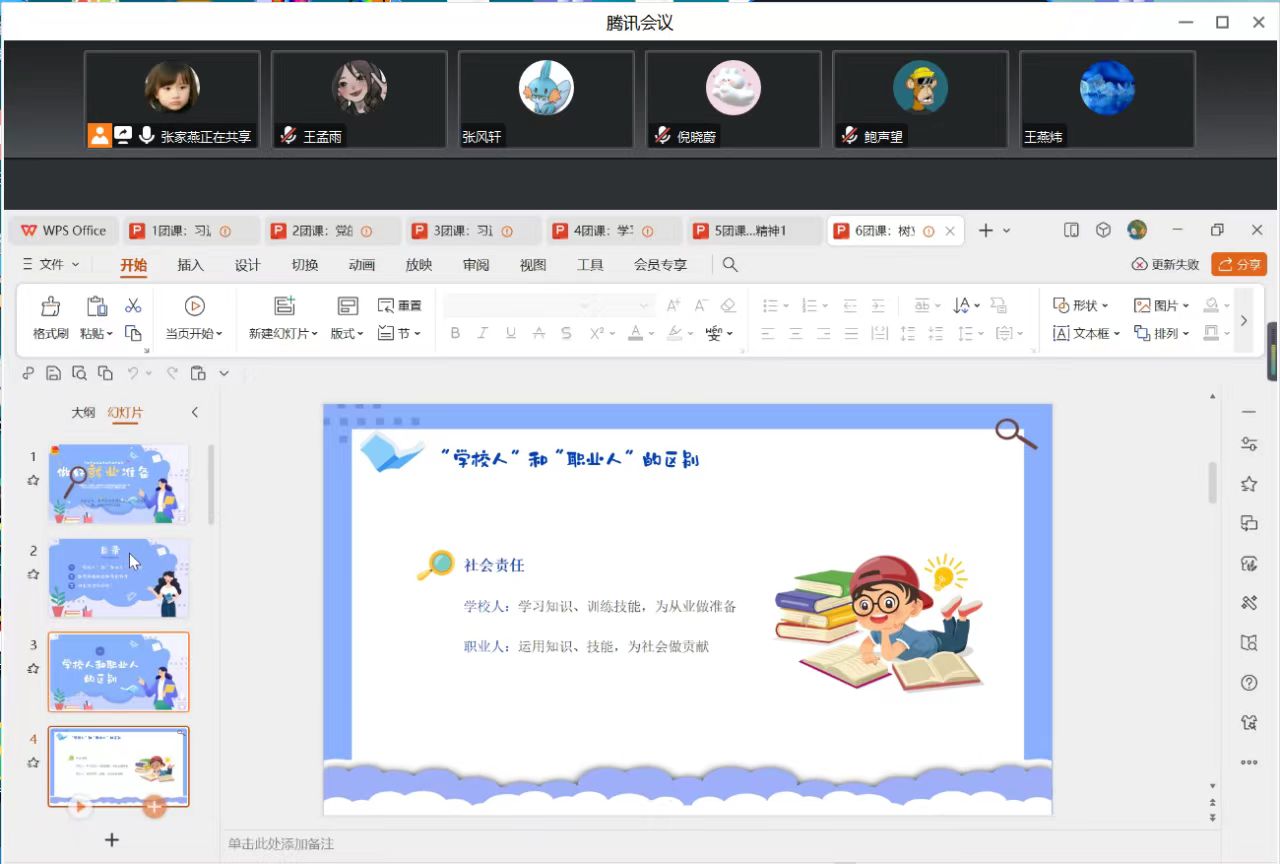The image size is (1280, 864).
Task: Open the Animation (动画) ribbon tab
Action: point(362,265)
